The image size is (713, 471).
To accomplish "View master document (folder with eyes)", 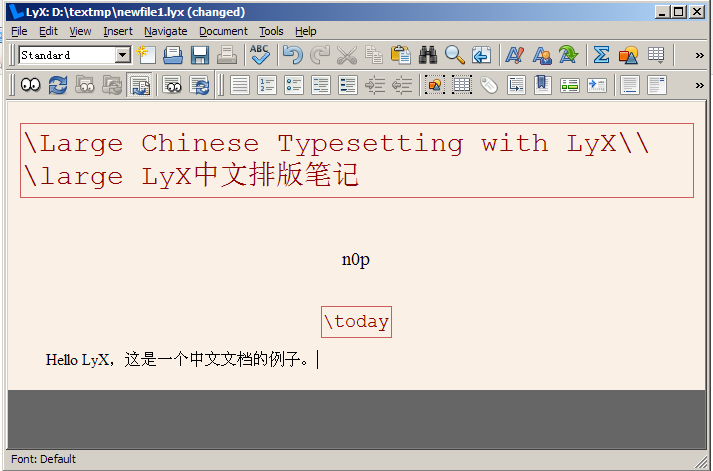I will 85,85.
